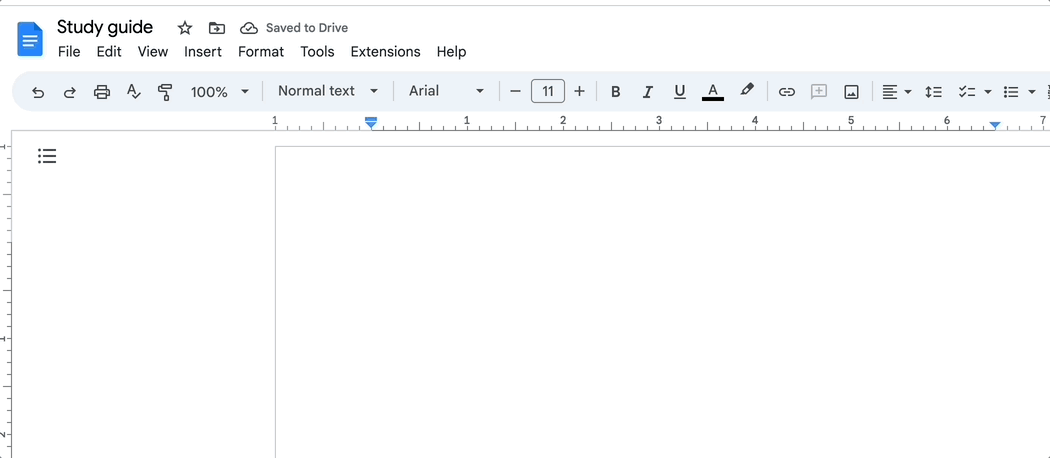Open the Format menu
The height and width of the screenshot is (458, 1050).
coord(261,52)
